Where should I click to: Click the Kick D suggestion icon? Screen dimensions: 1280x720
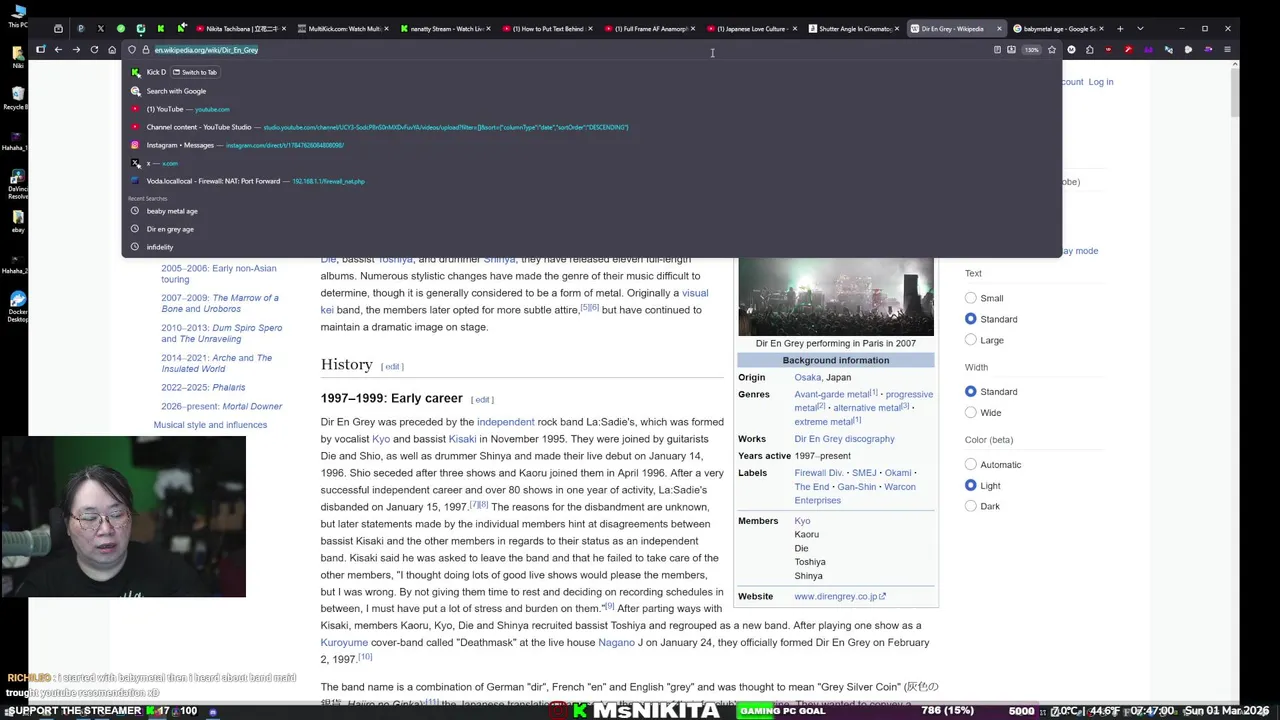click(x=136, y=72)
